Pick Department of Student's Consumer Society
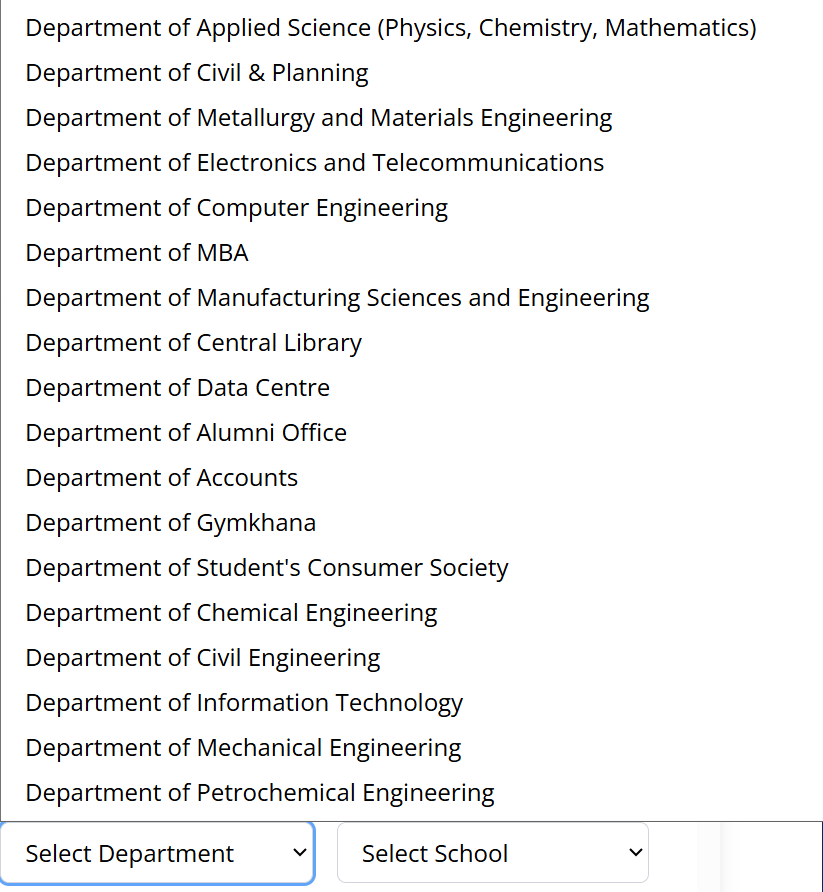The width and height of the screenshot is (823, 892). point(267,568)
